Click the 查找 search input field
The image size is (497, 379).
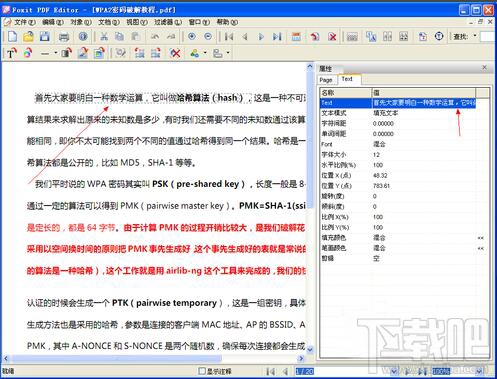(x=488, y=36)
